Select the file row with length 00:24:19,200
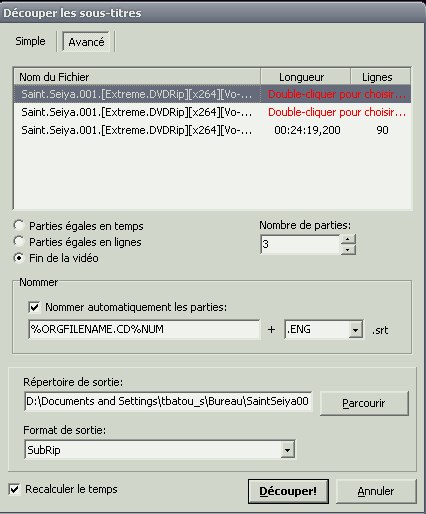 coord(212,130)
